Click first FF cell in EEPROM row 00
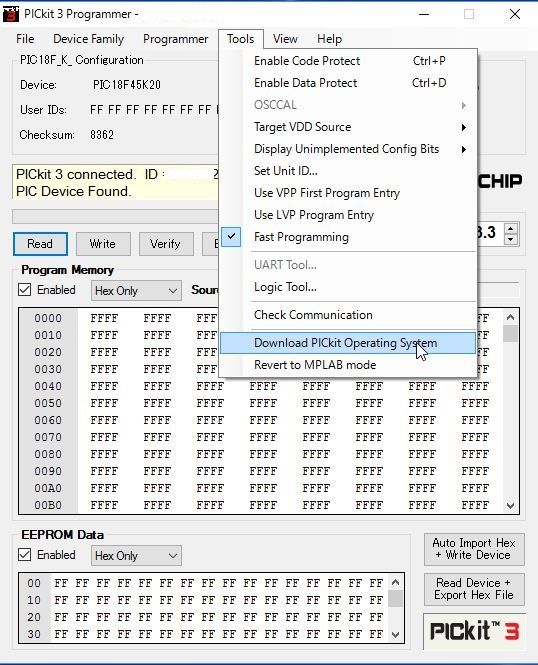538x665 pixels. 61,583
